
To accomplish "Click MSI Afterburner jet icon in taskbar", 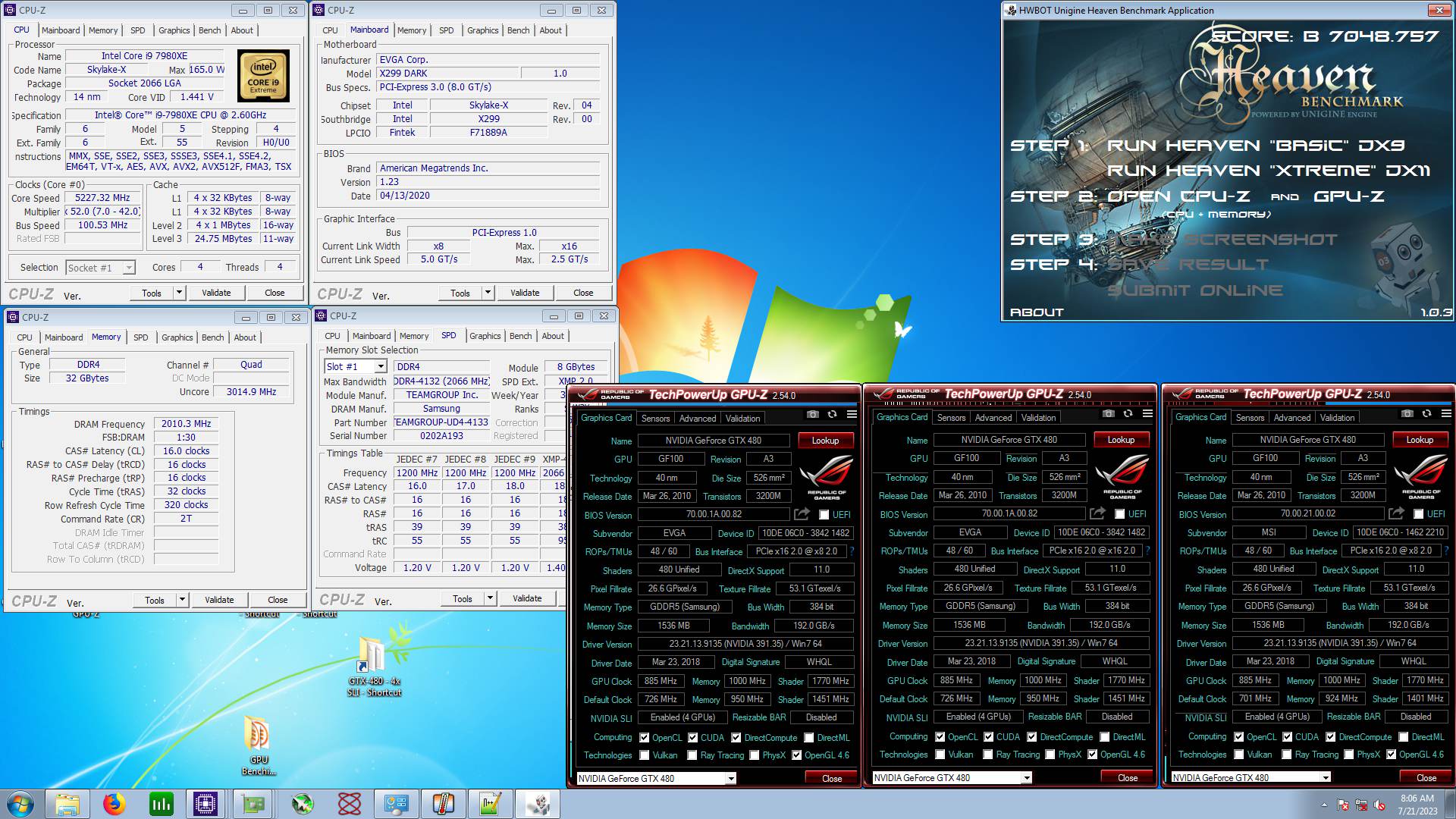I will click(302, 804).
